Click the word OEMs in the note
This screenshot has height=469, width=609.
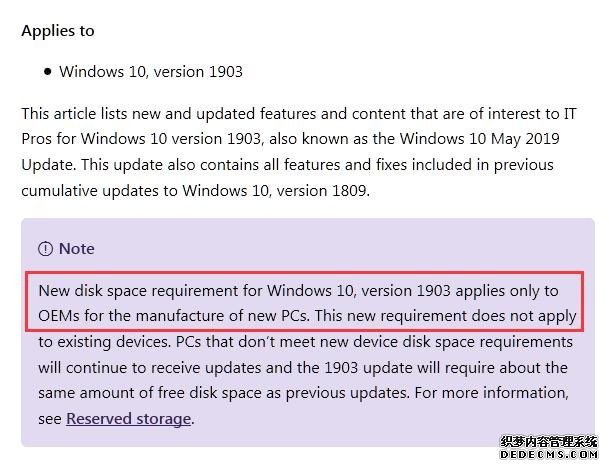coord(59,315)
